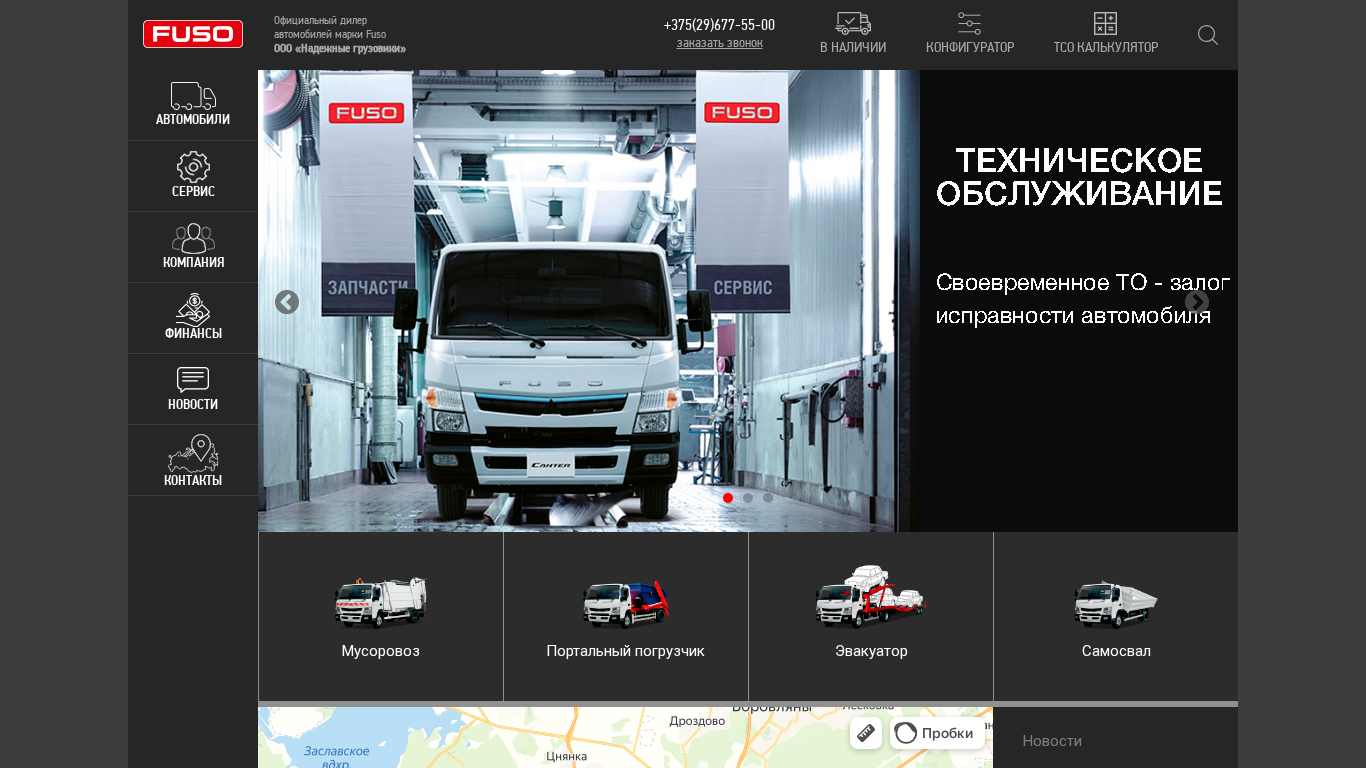Click the FUSO logo in the header
This screenshot has width=1366, height=768.
tap(193, 34)
